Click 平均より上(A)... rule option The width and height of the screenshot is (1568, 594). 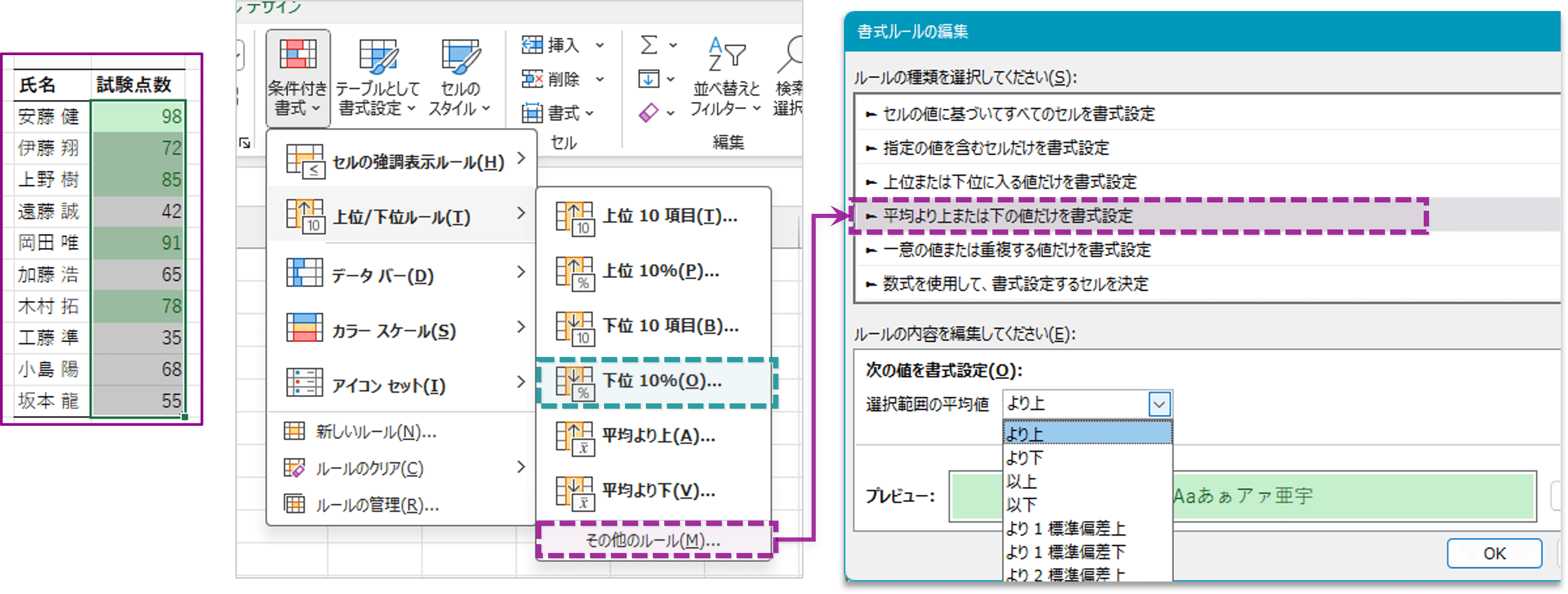(657, 436)
